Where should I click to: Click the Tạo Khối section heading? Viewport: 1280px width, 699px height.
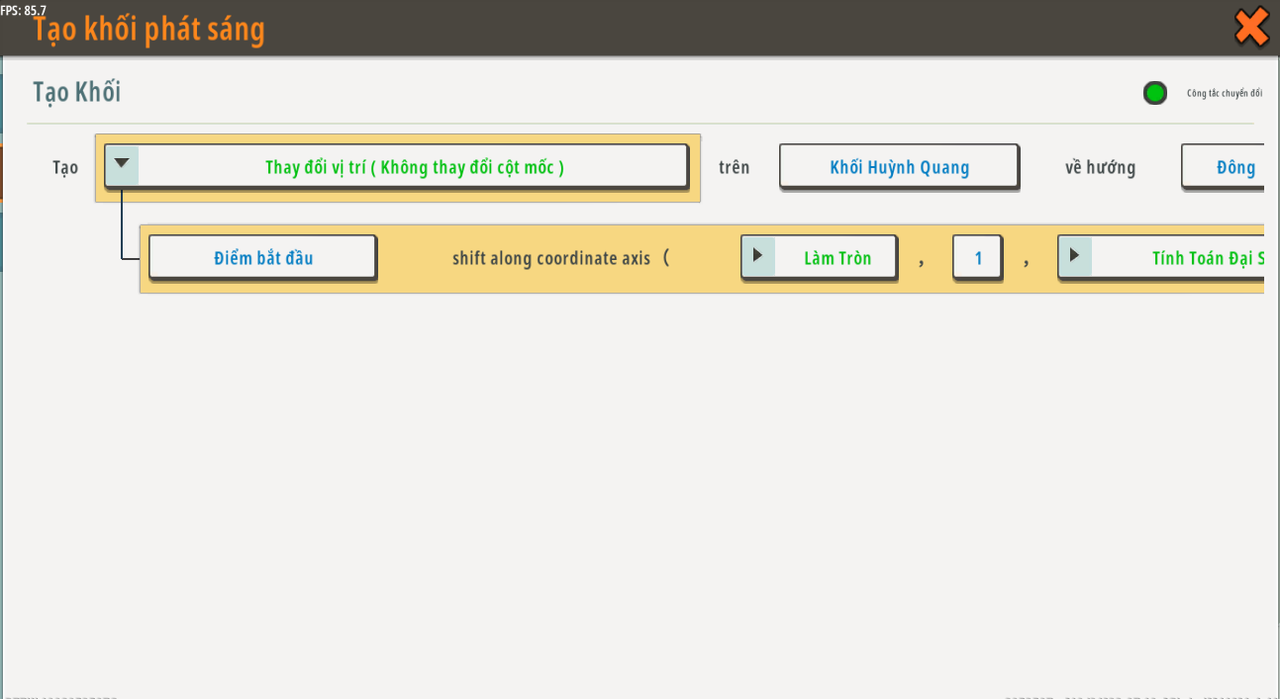[77, 92]
